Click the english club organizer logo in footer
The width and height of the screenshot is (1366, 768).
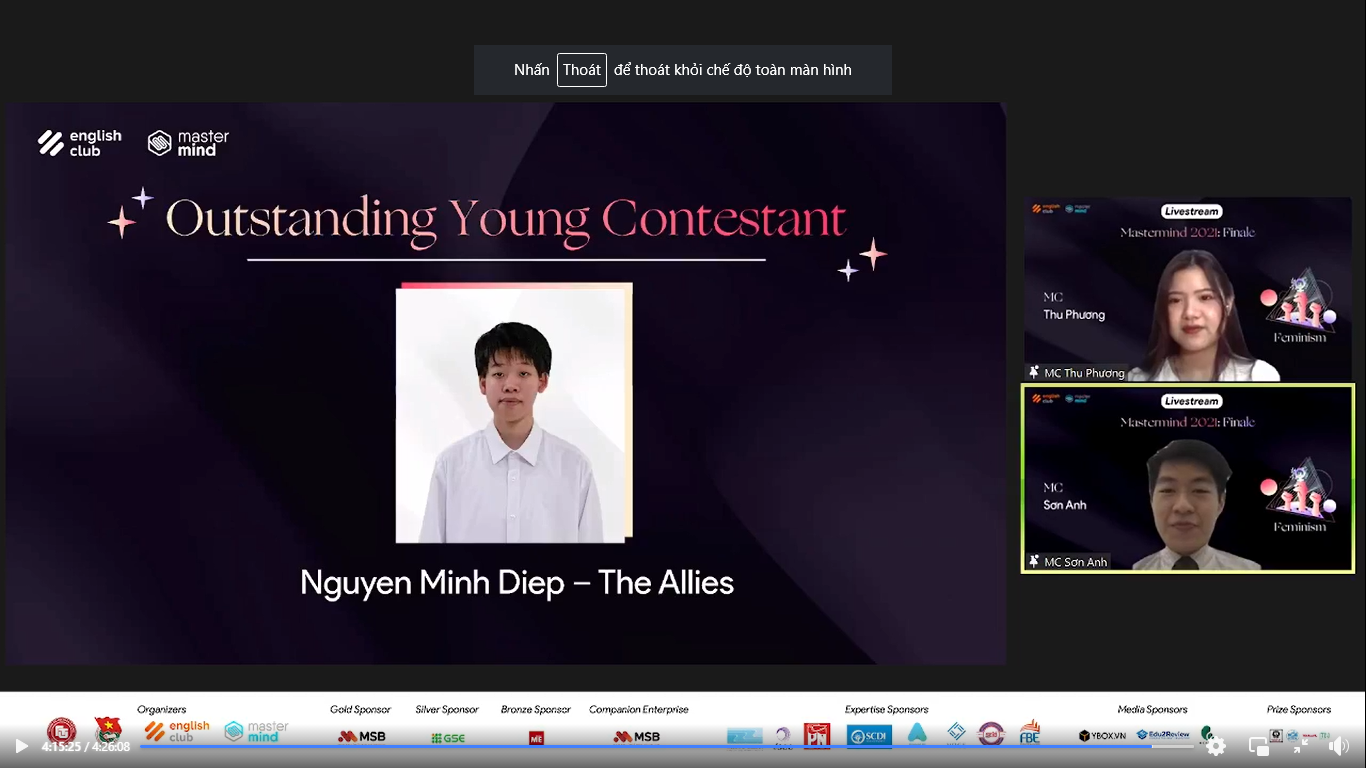[177, 731]
